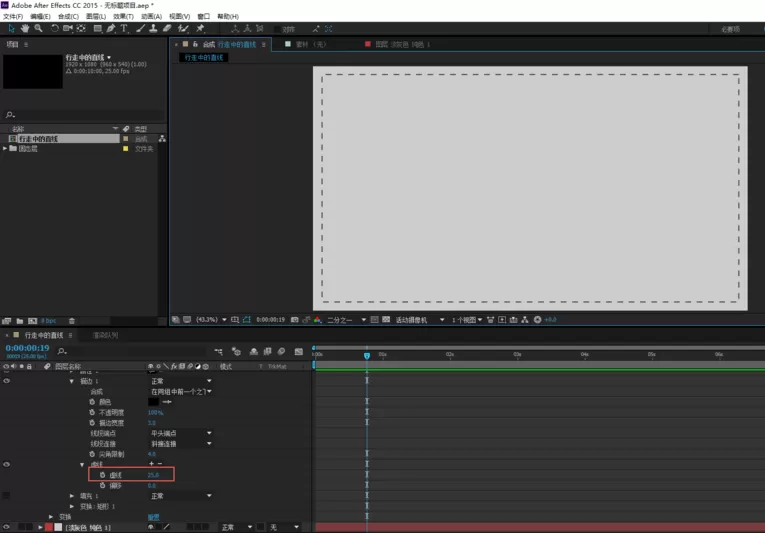Viewport: 765px width, 533px height.
Task: Click the timeline playhead current time indicator
Action: [x=367, y=356]
